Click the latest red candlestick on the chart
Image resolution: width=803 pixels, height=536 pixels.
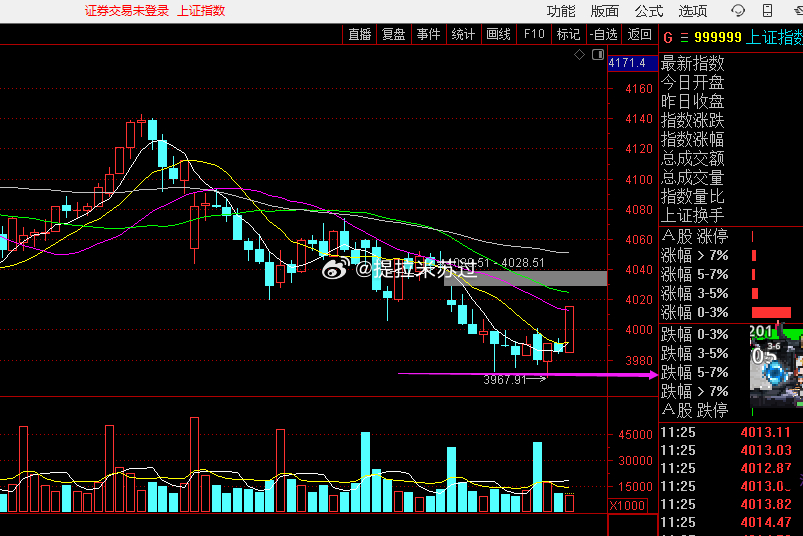pos(569,329)
